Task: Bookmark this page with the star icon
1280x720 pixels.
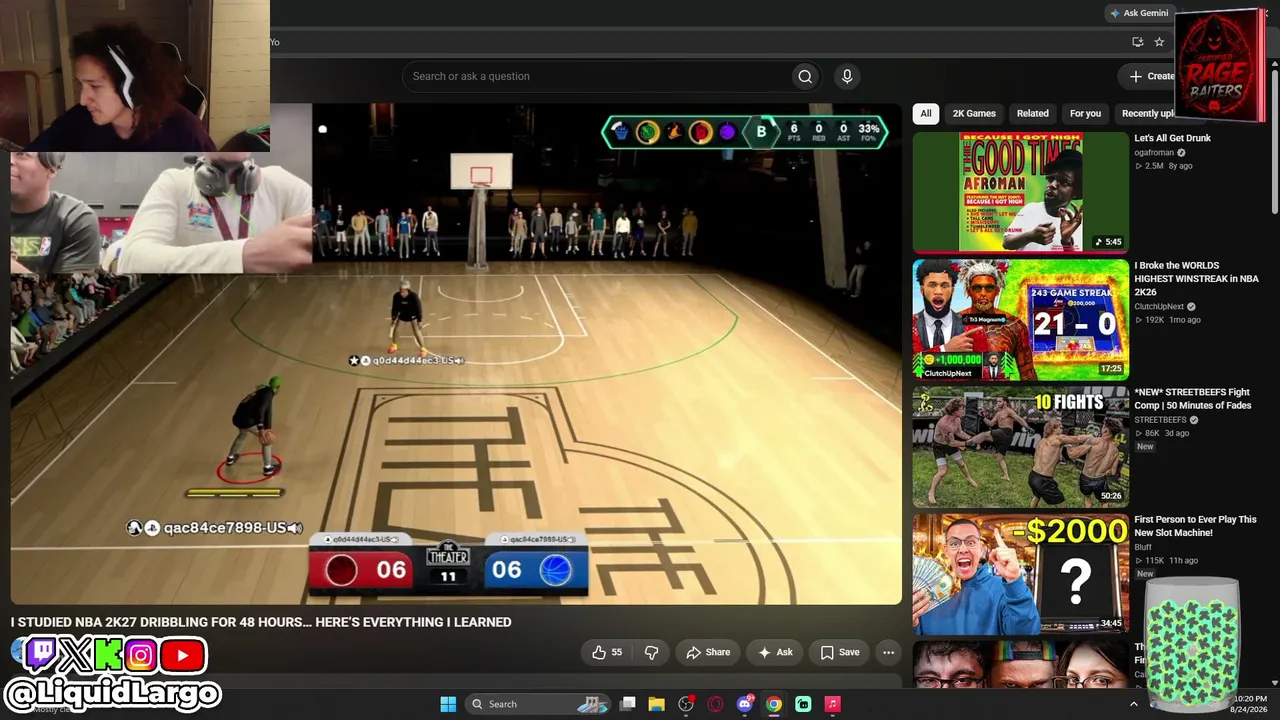Action: [x=1159, y=42]
